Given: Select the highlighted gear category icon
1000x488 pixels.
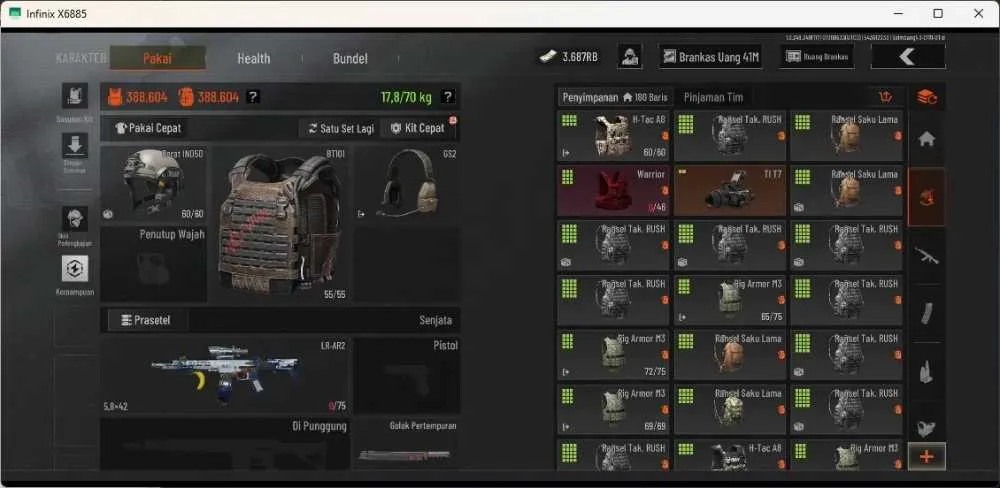Looking at the screenshot, I should tap(927, 198).
